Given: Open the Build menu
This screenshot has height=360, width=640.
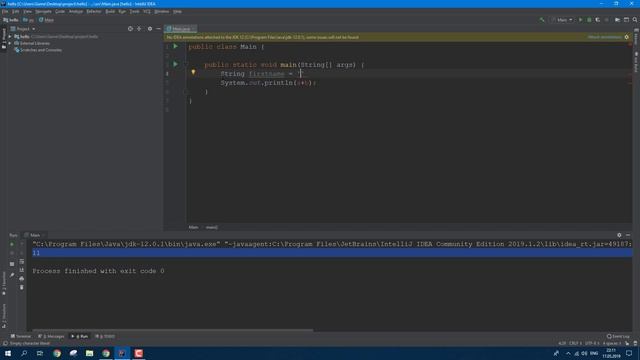Looking at the screenshot, I should tap(110, 11).
